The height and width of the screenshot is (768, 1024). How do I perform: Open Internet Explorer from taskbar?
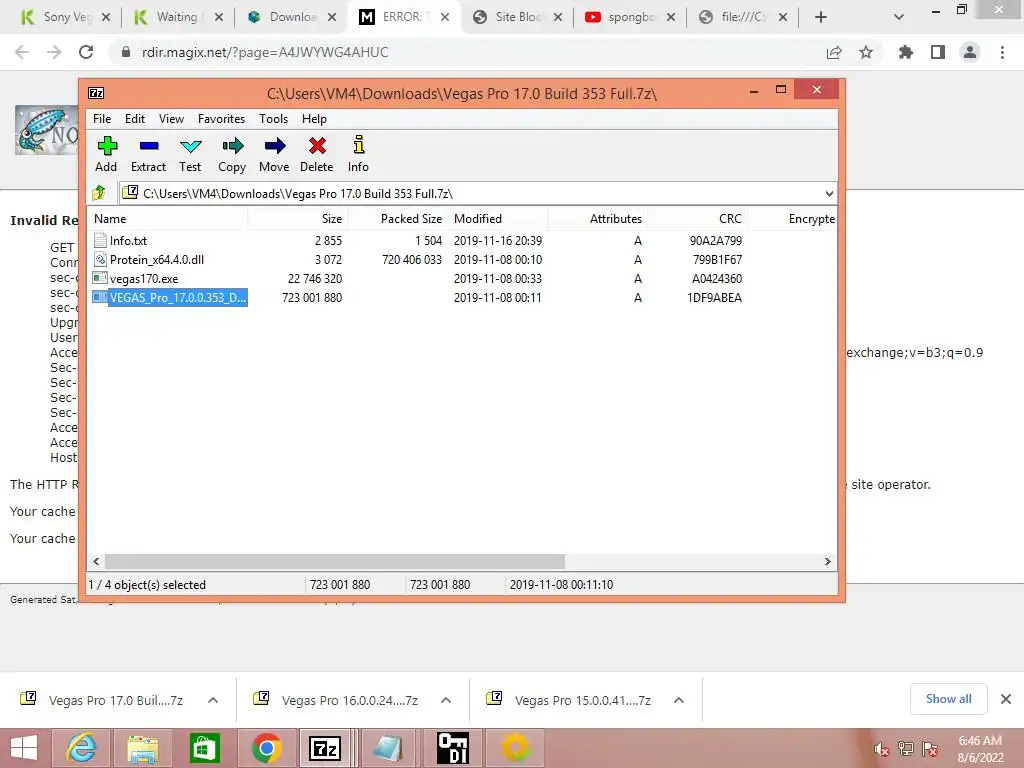pos(82,748)
